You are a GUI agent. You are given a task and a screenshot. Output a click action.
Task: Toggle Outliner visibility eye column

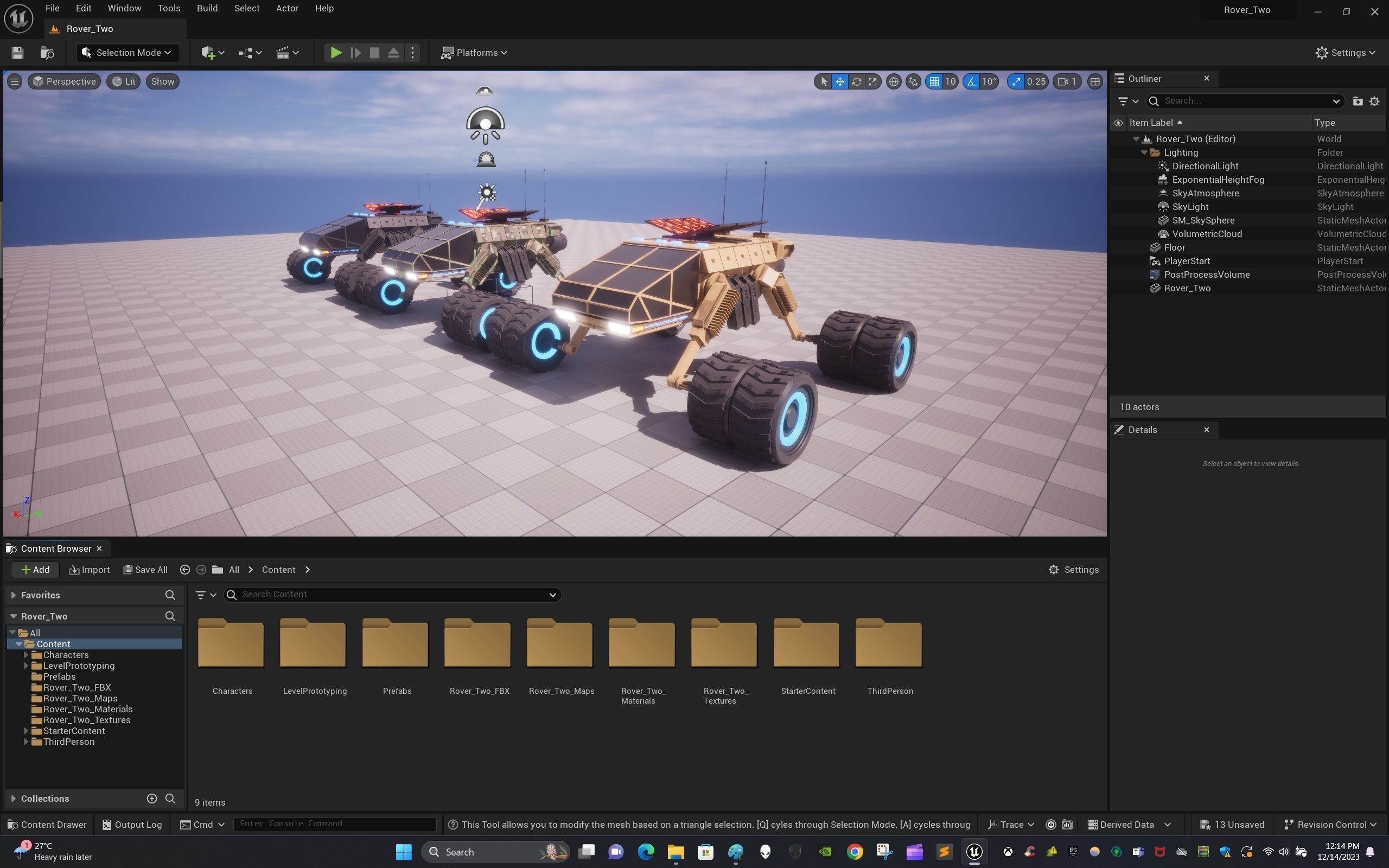click(x=1118, y=123)
